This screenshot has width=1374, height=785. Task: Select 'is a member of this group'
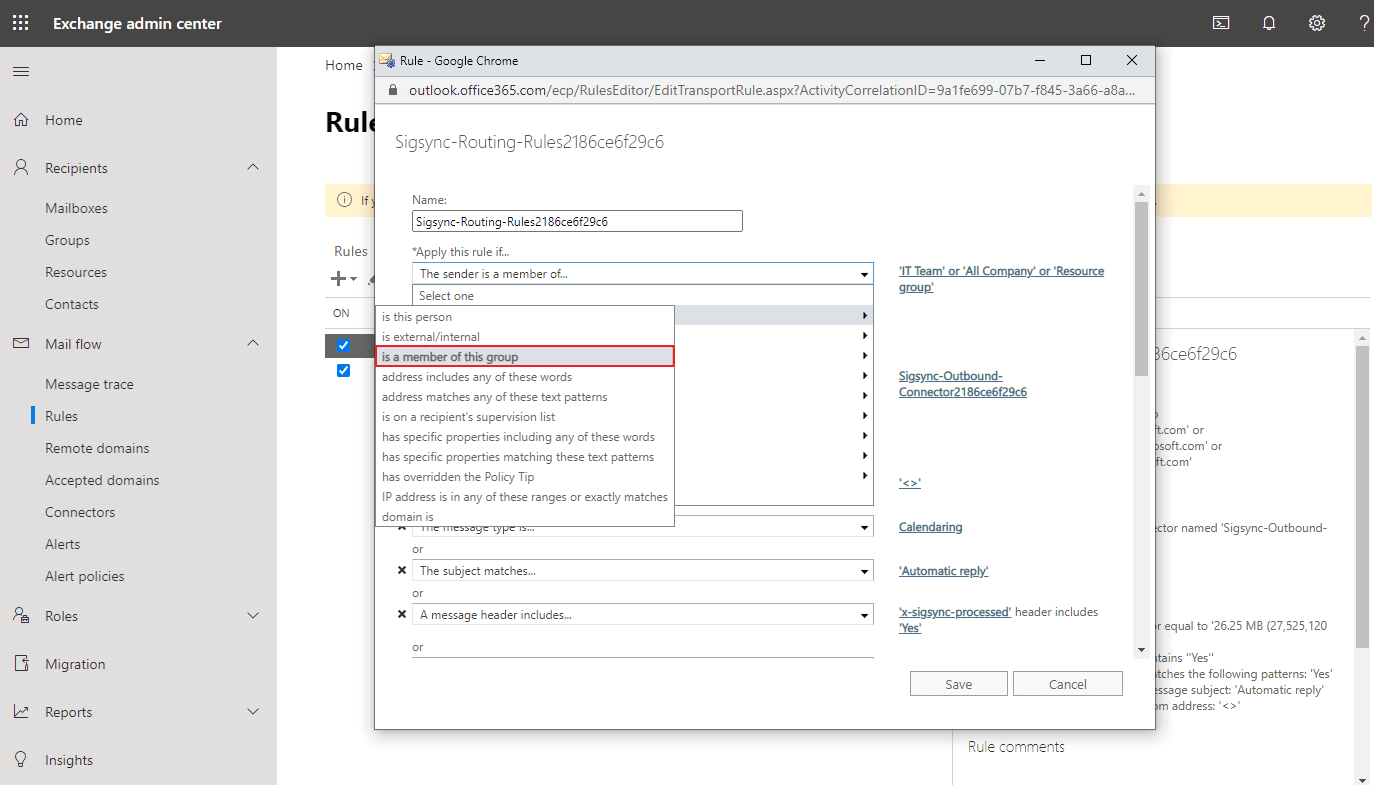coord(525,357)
